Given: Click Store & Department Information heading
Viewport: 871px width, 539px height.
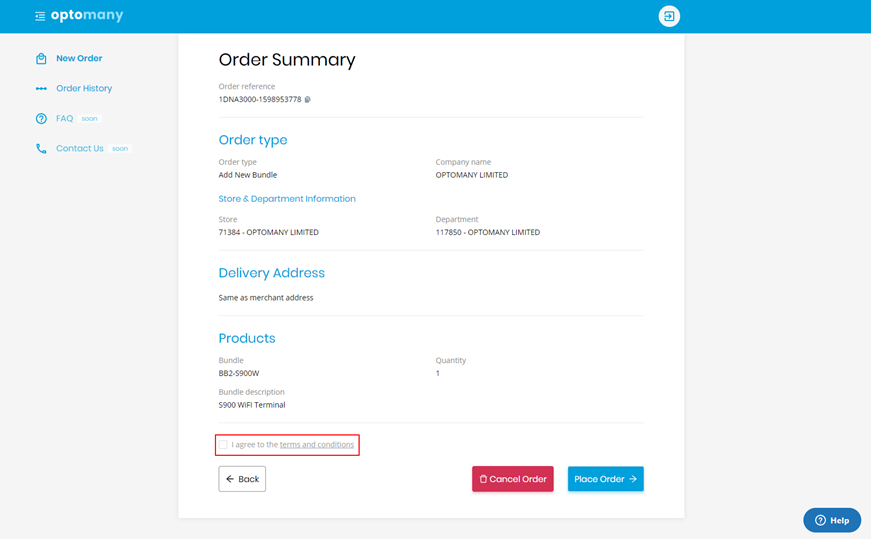Looking at the screenshot, I should pyautogui.click(x=287, y=199).
